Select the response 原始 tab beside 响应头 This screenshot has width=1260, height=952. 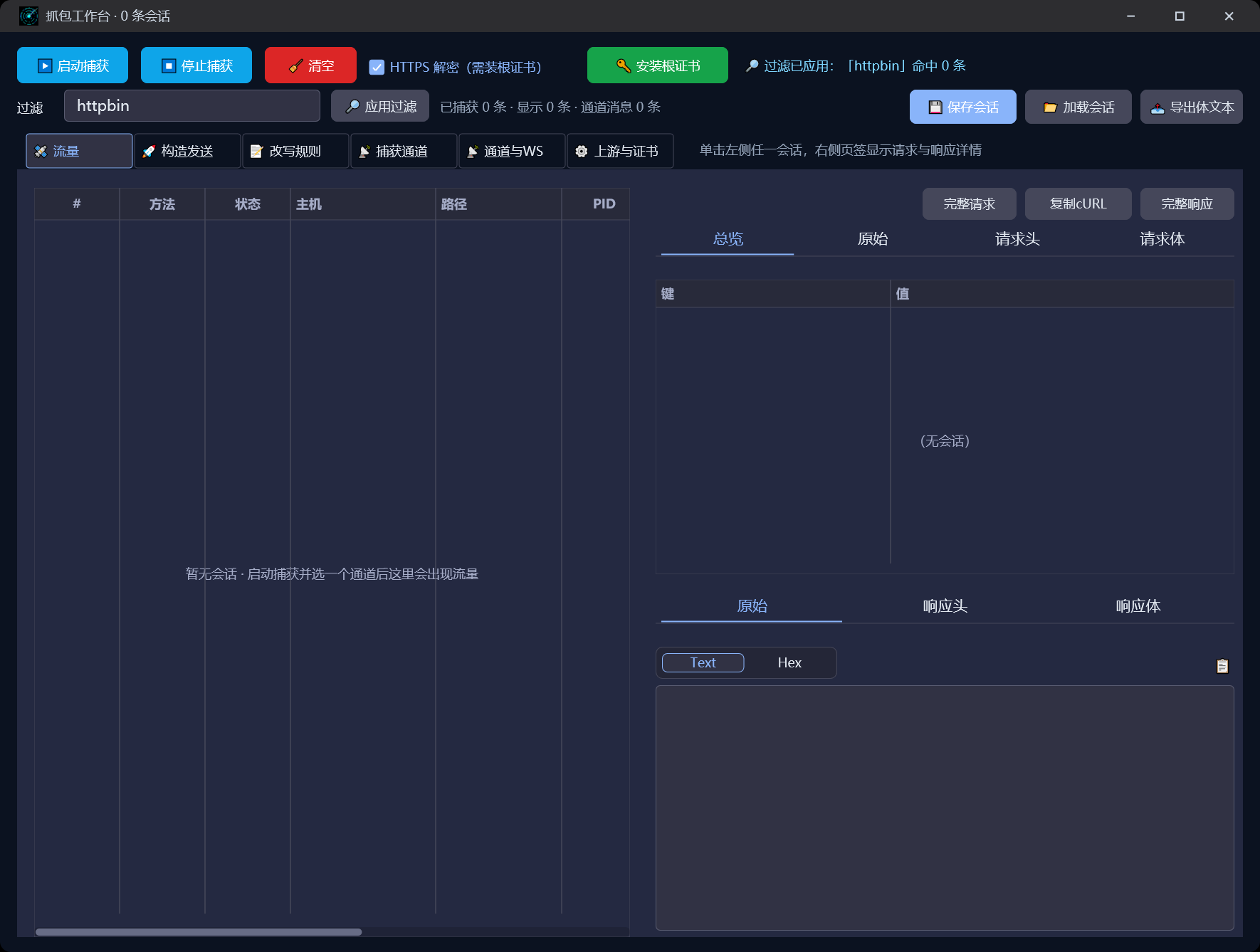pyautogui.click(x=752, y=606)
